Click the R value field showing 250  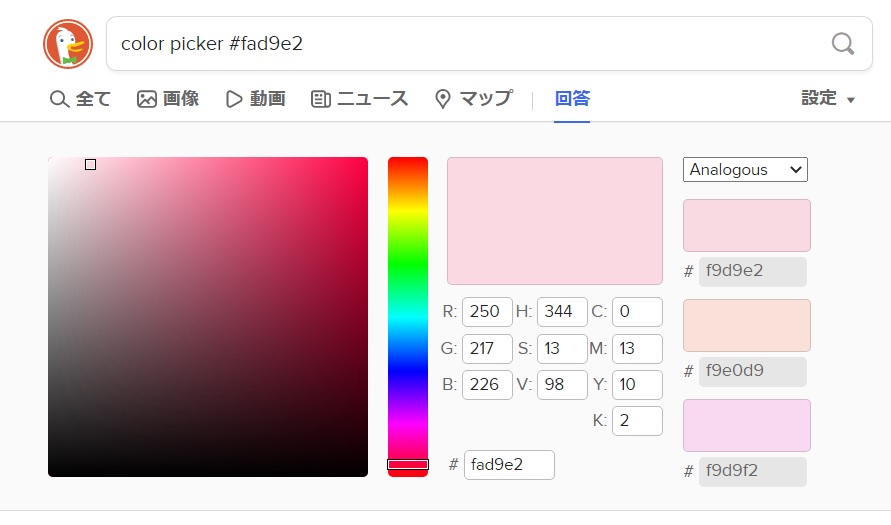(x=488, y=312)
